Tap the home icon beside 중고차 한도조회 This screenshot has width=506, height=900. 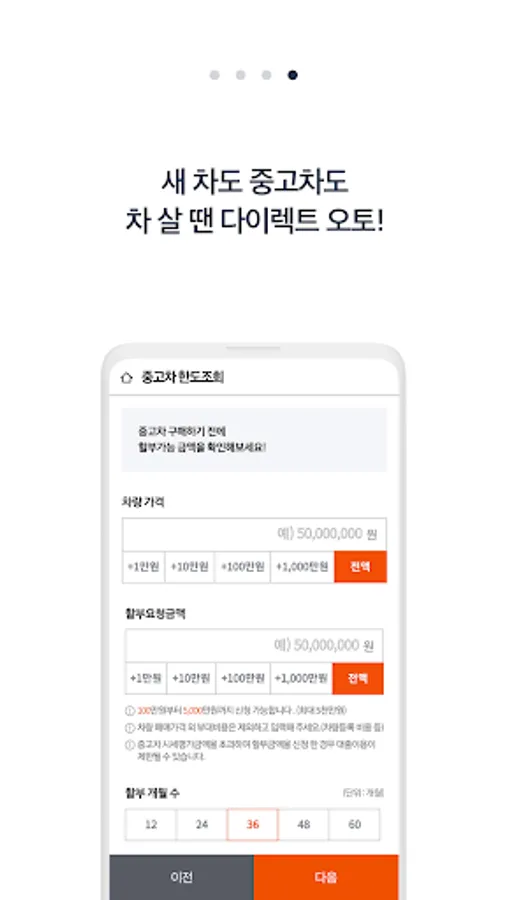pyautogui.click(x=127, y=378)
